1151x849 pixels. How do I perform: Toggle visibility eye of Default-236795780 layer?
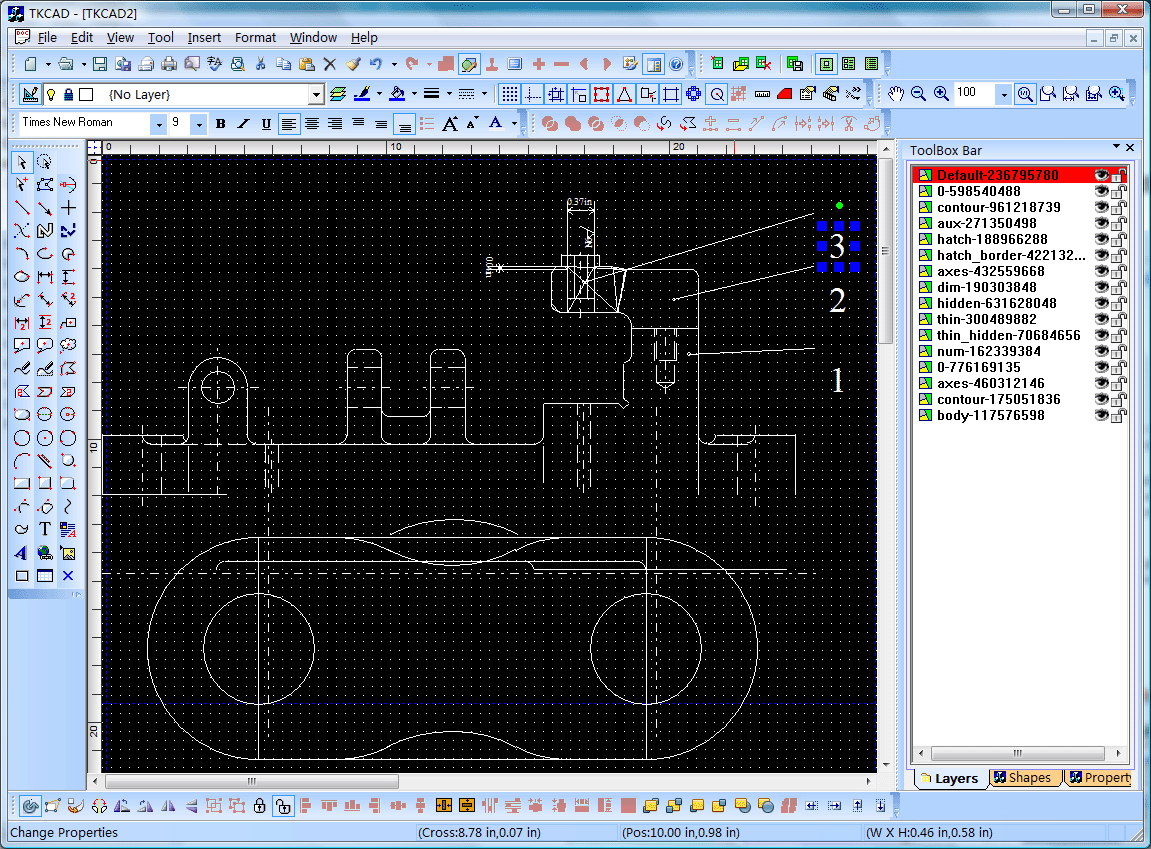1101,175
